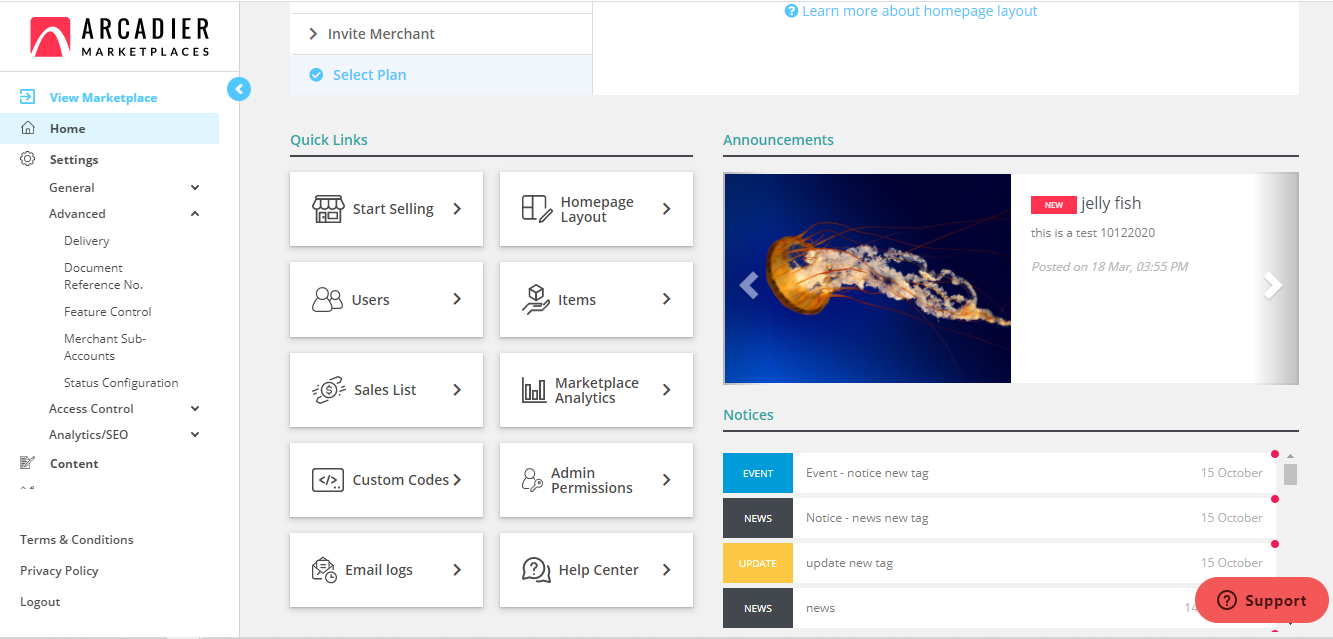Open the Settings menu item
The image size is (1333, 639).
pos(74,159)
